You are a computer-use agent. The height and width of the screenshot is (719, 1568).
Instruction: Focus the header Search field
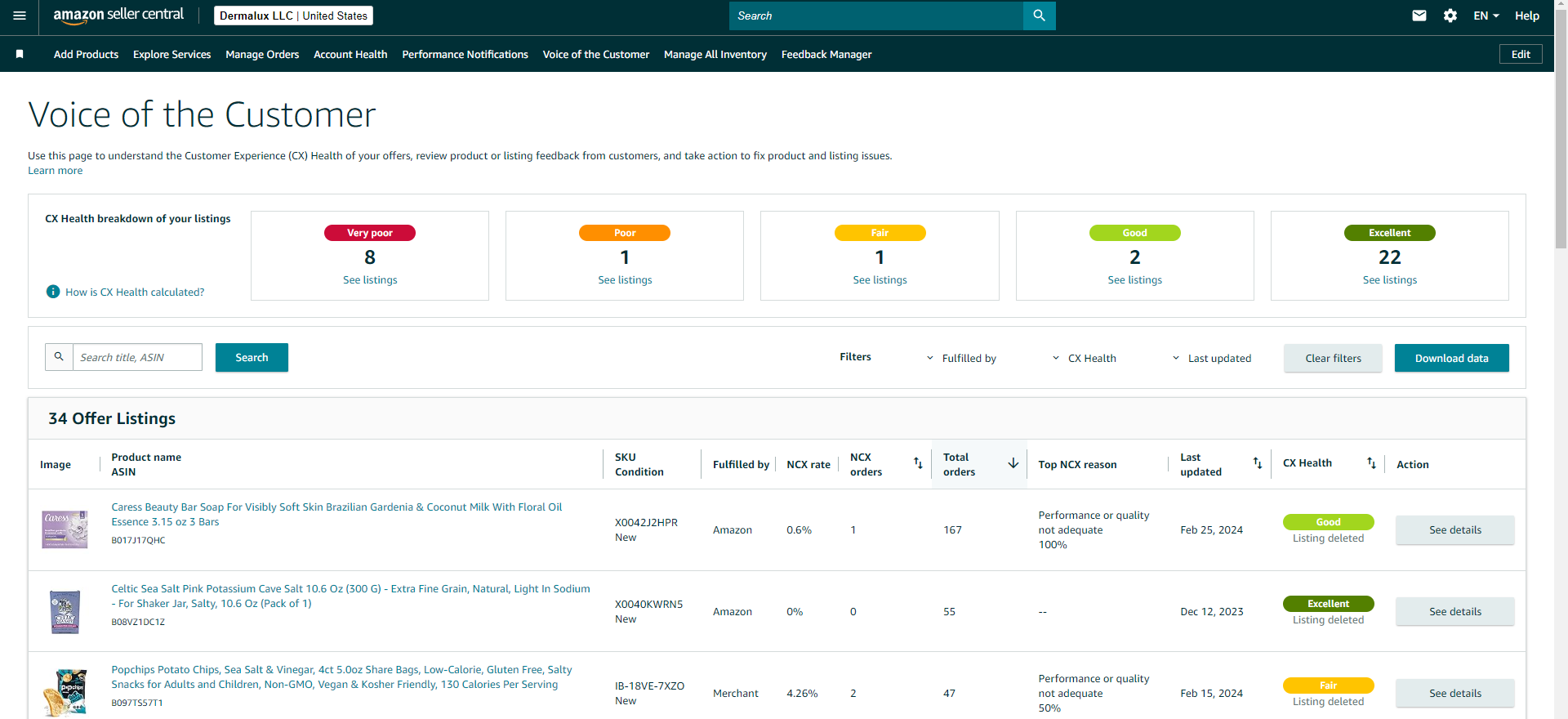pyautogui.click(x=876, y=16)
